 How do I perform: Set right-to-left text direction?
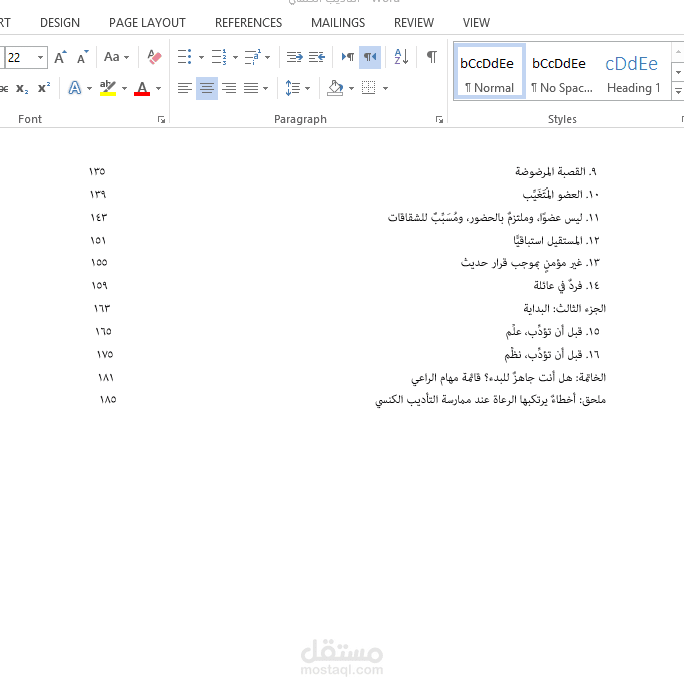[x=370, y=57]
